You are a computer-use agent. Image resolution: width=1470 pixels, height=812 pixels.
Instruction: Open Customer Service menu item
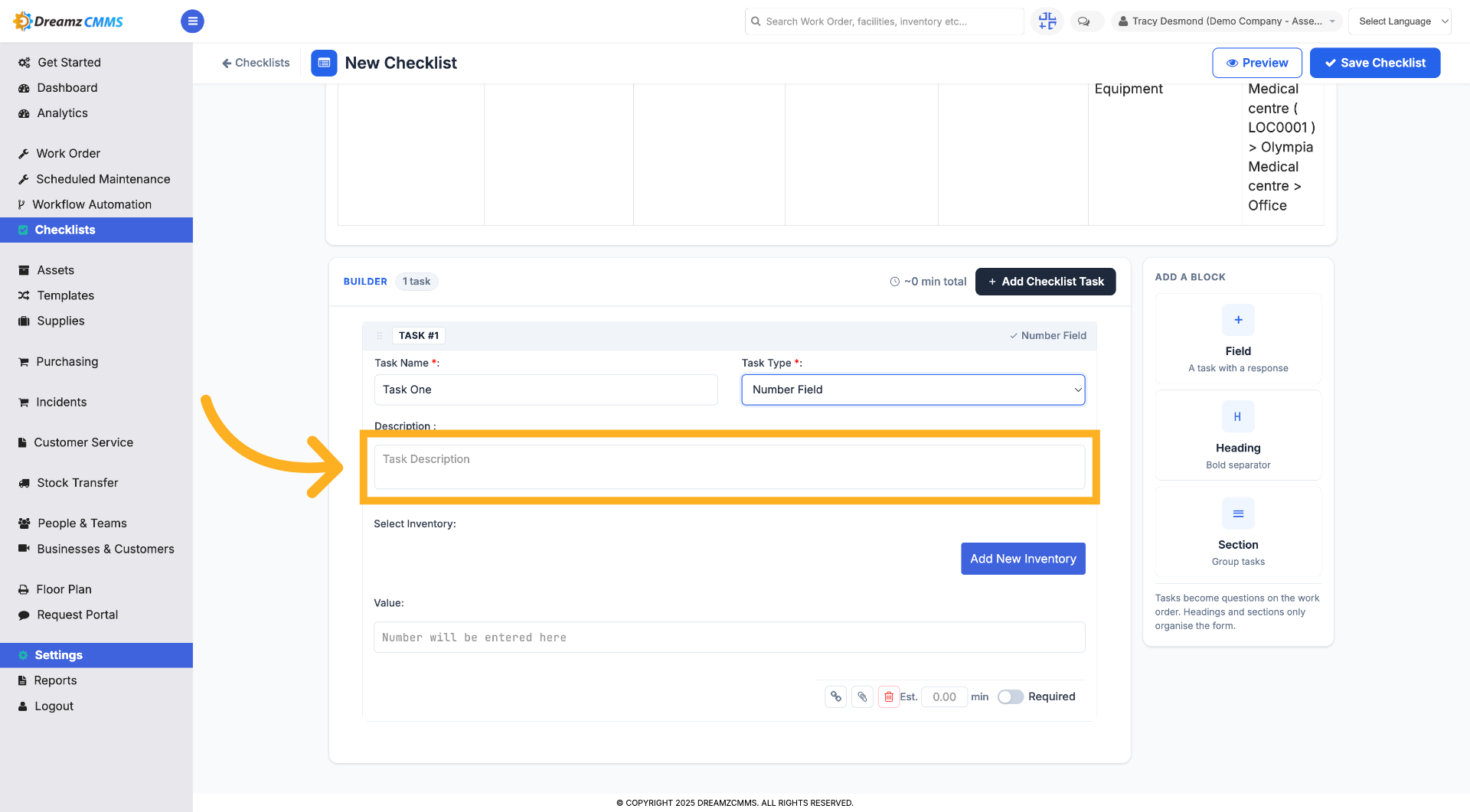tap(83, 442)
